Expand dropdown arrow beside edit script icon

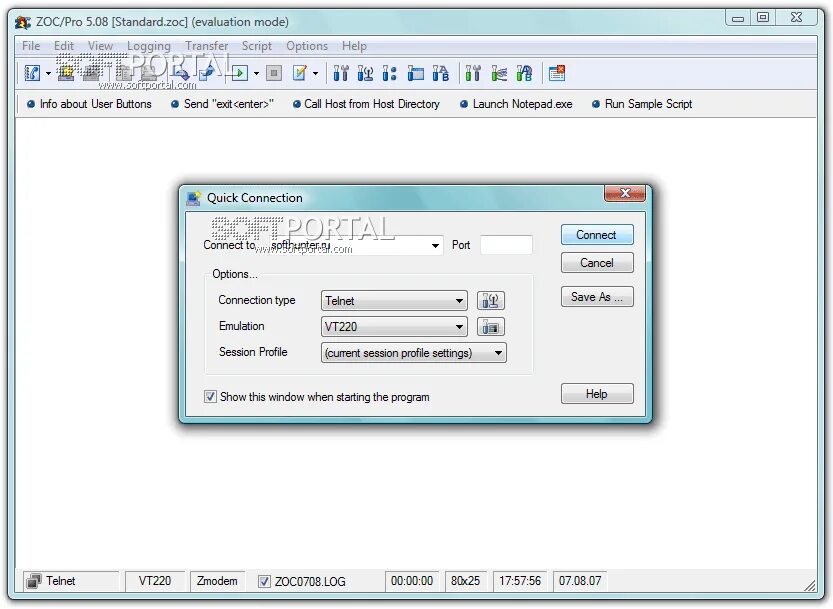[316, 73]
